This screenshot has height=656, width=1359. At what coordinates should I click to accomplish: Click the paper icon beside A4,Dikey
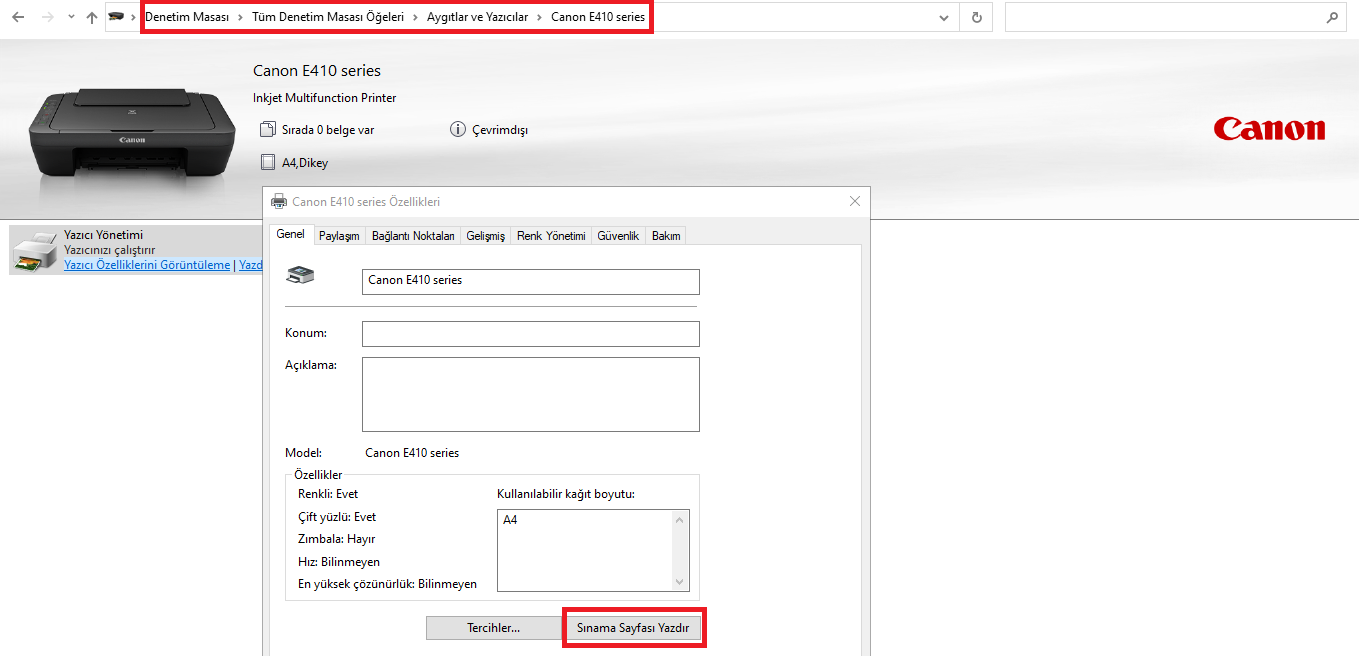click(x=267, y=162)
